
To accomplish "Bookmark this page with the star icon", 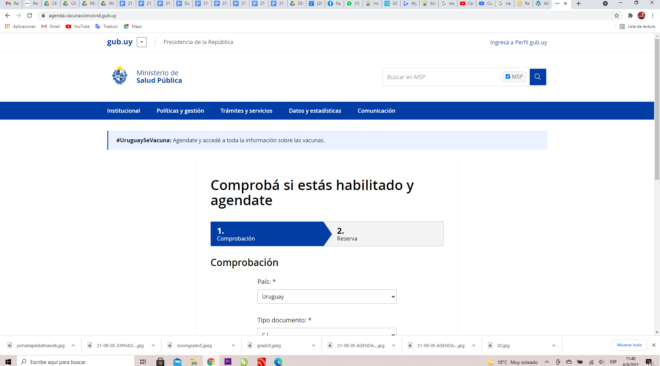I will (617, 16).
